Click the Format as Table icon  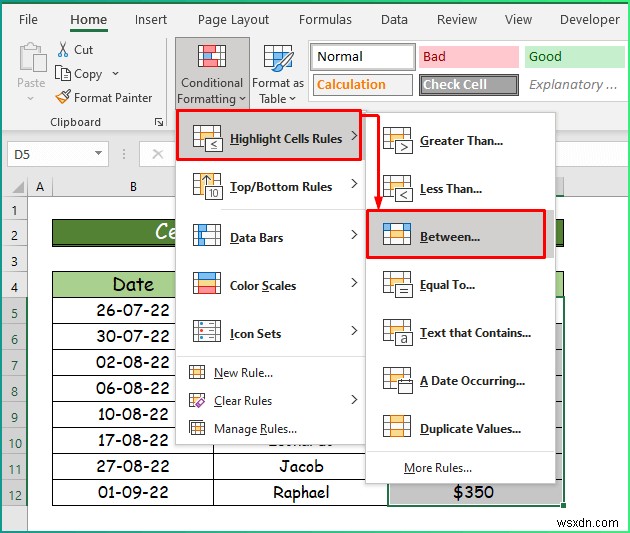(x=278, y=58)
